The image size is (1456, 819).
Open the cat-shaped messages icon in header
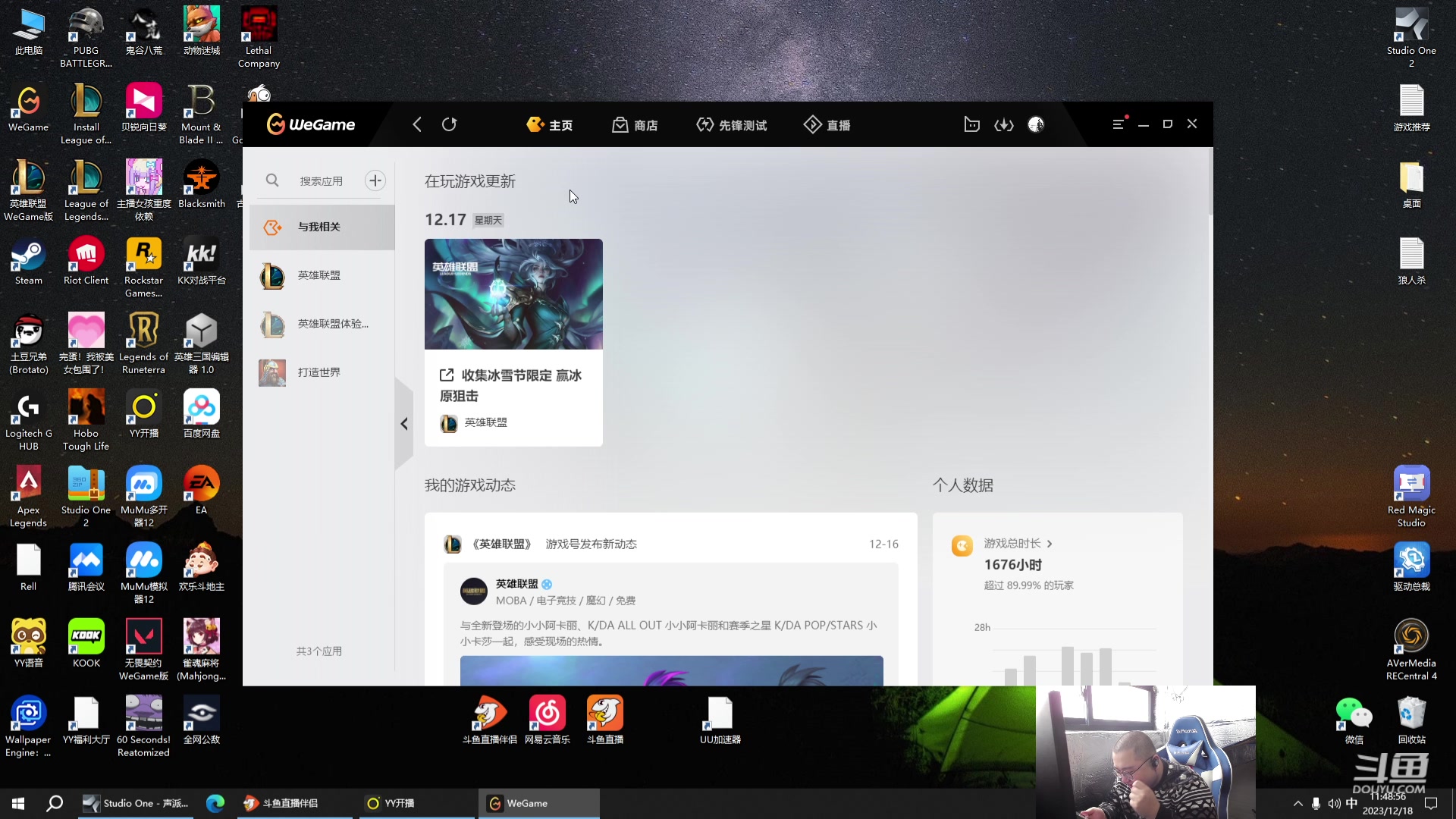pos(971,124)
